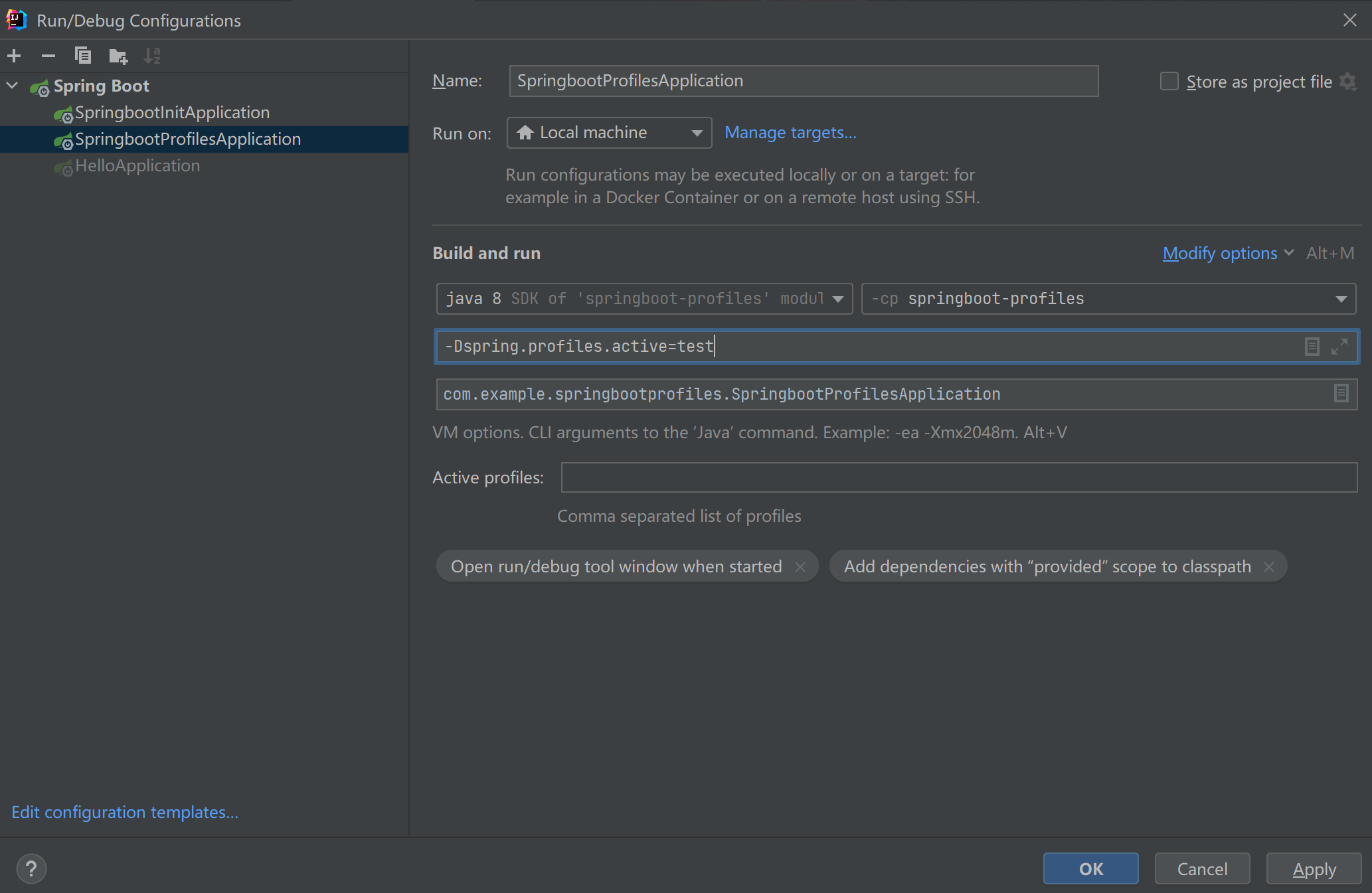Viewport: 1372px width, 893px height.
Task: Collapse the Spring Boot tree node
Action: click(x=12, y=86)
